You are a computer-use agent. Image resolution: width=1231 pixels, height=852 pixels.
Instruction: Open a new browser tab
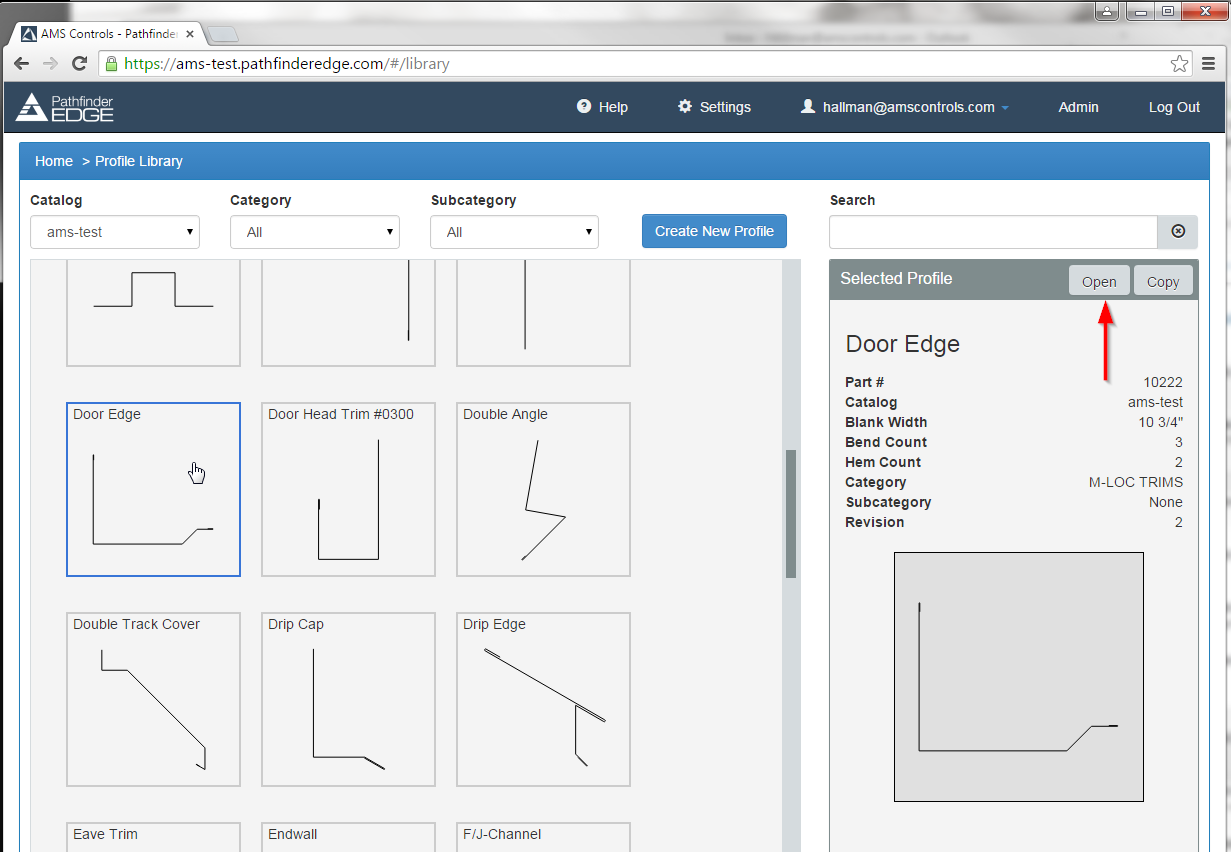(x=224, y=35)
